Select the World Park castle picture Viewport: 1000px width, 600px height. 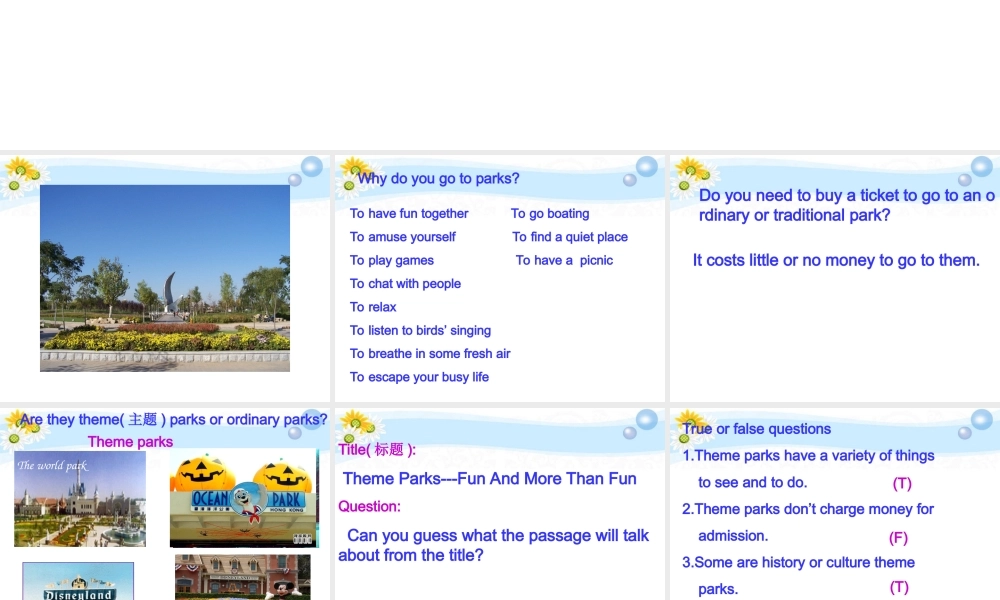(x=80, y=499)
